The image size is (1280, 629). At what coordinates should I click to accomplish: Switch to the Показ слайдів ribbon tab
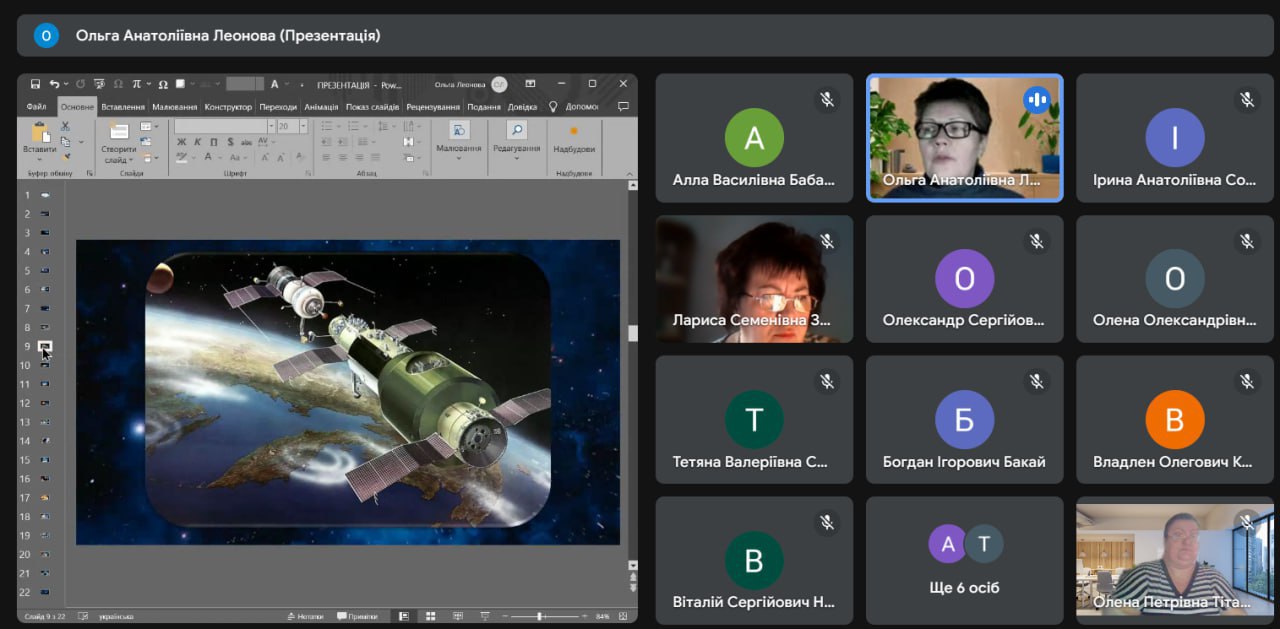click(373, 107)
